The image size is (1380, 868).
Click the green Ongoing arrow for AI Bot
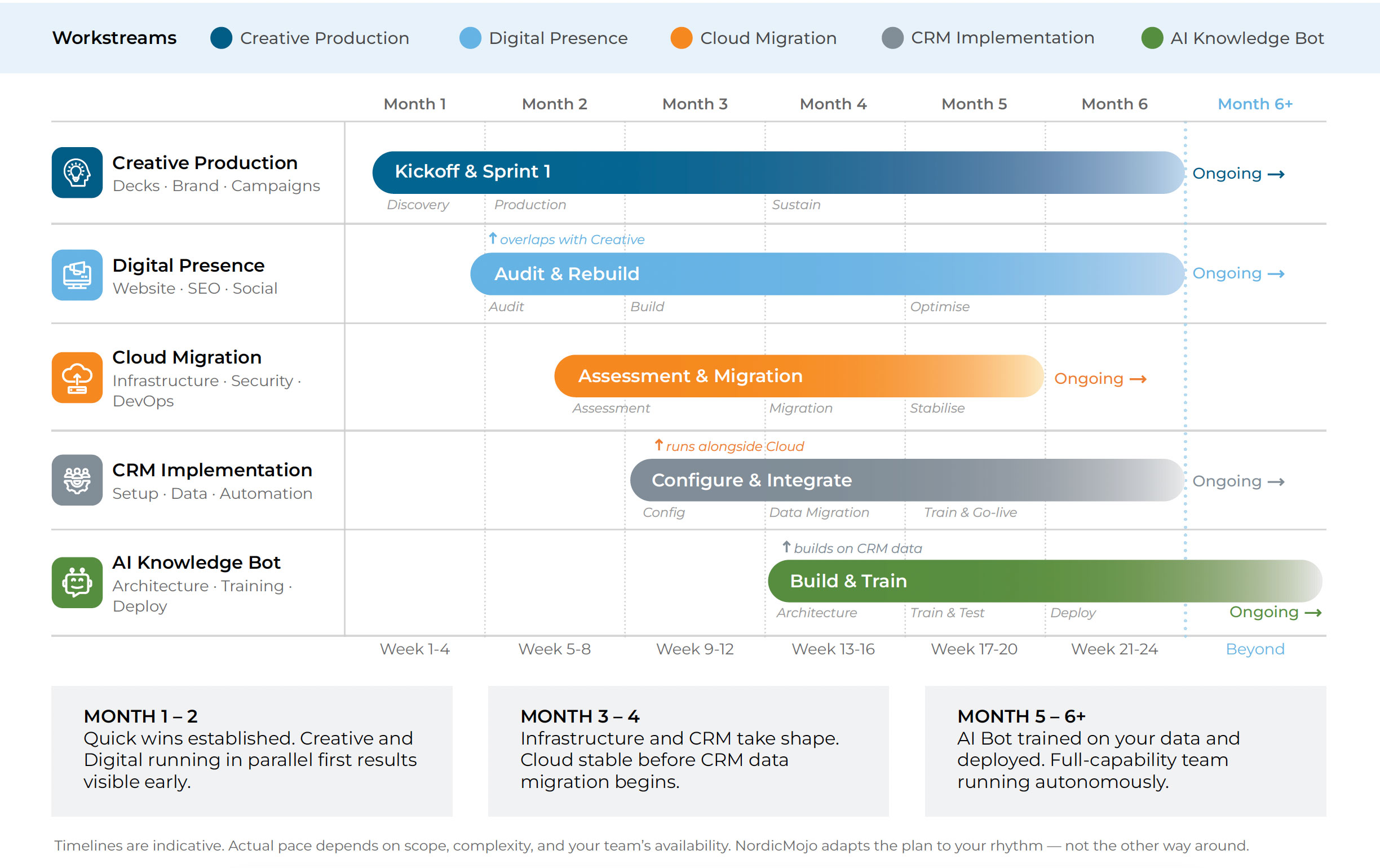tap(1275, 612)
